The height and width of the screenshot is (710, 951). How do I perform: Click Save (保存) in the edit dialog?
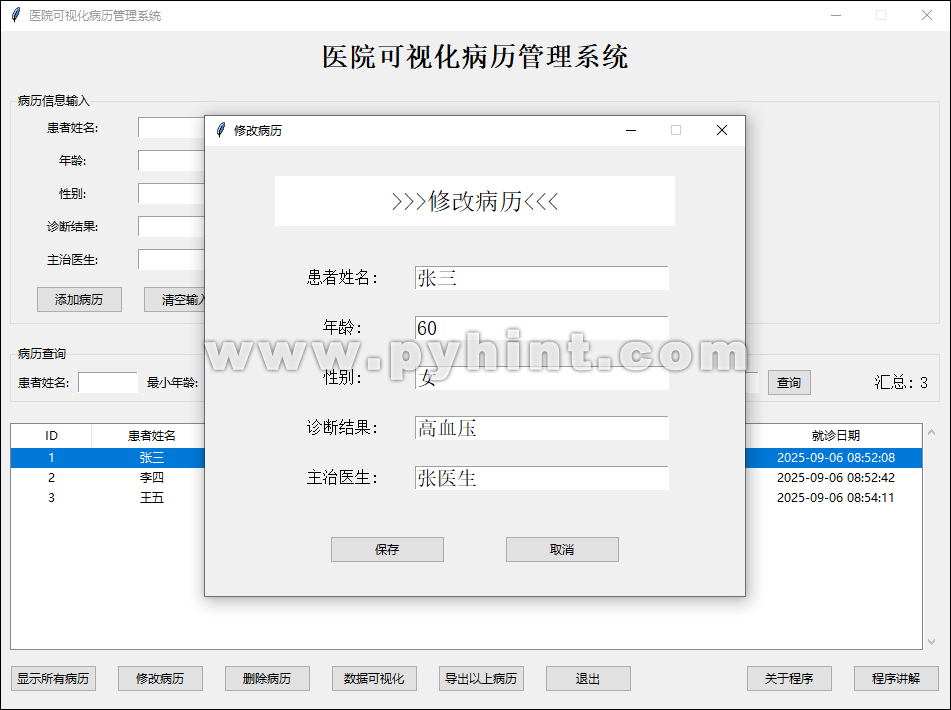pos(387,549)
